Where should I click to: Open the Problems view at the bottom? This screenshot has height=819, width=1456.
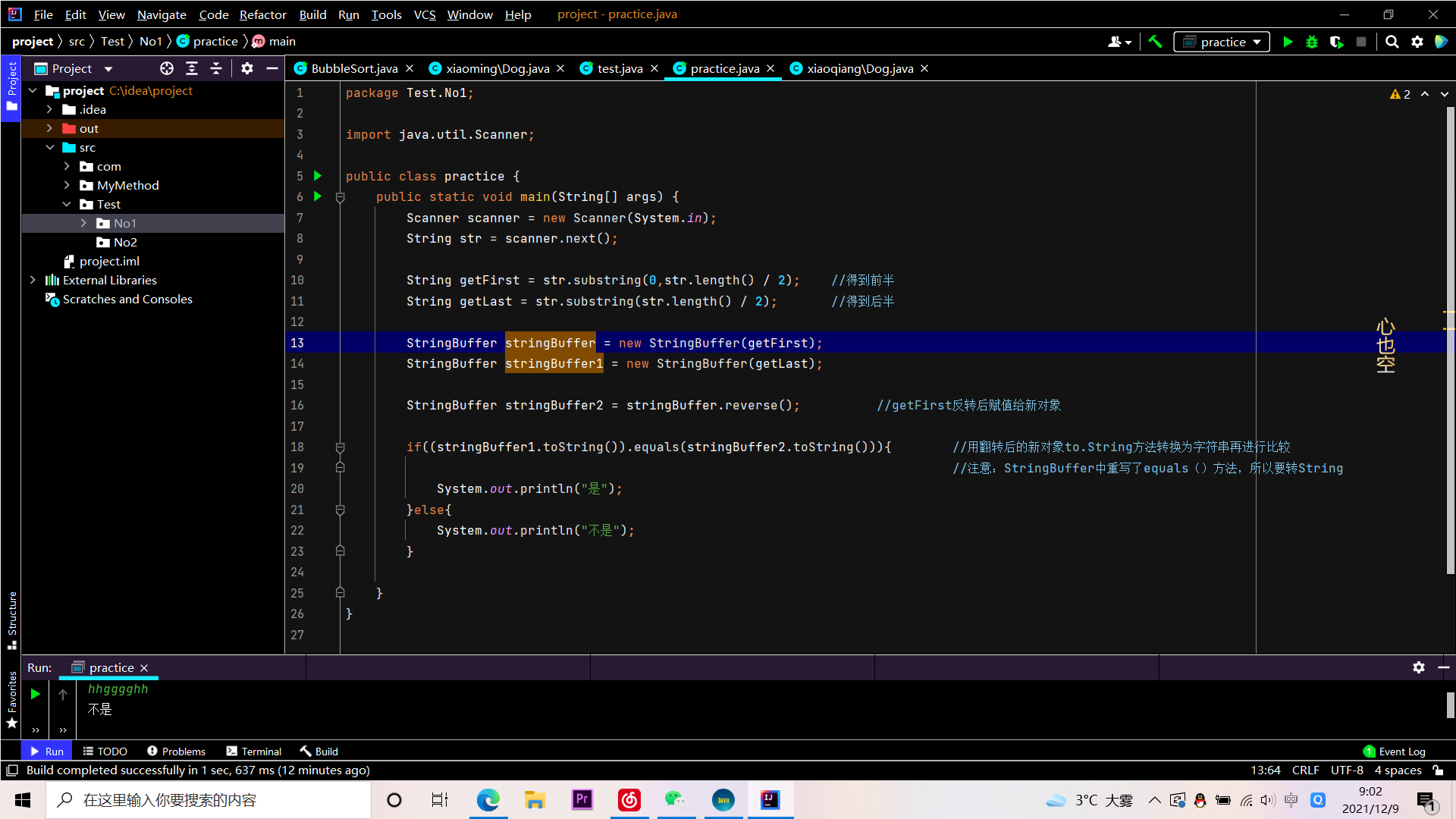pos(176,751)
